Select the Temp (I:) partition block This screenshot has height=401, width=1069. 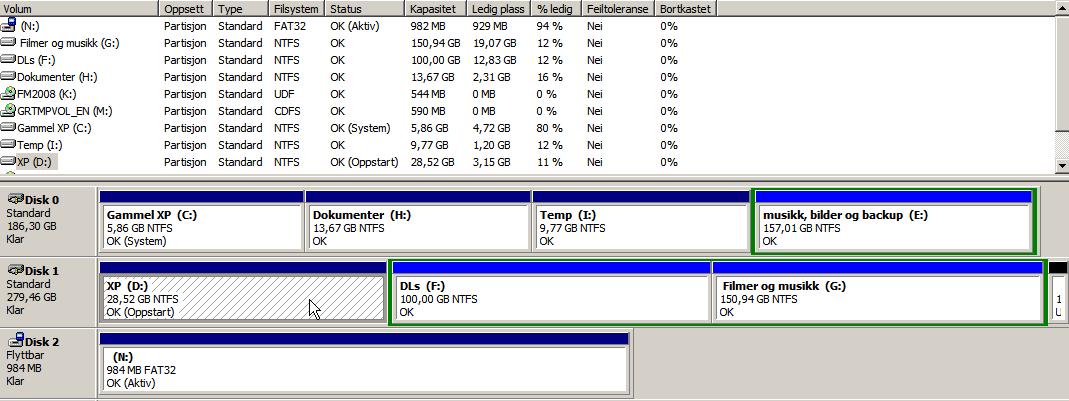pos(641,222)
